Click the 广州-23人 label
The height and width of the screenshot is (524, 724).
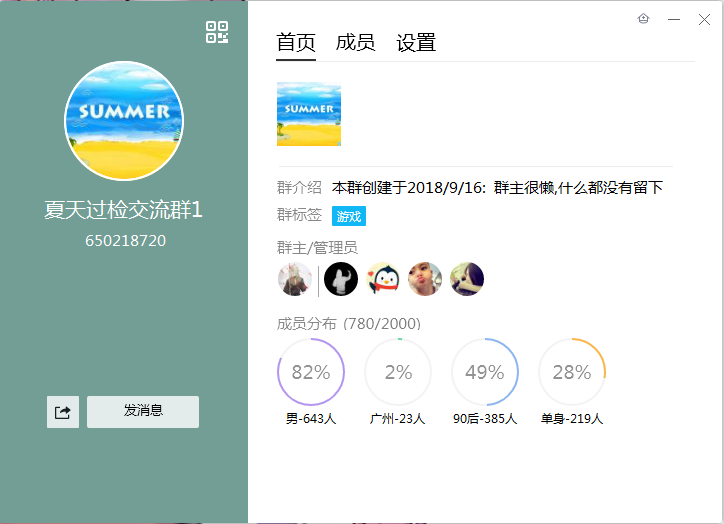click(397, 419)
